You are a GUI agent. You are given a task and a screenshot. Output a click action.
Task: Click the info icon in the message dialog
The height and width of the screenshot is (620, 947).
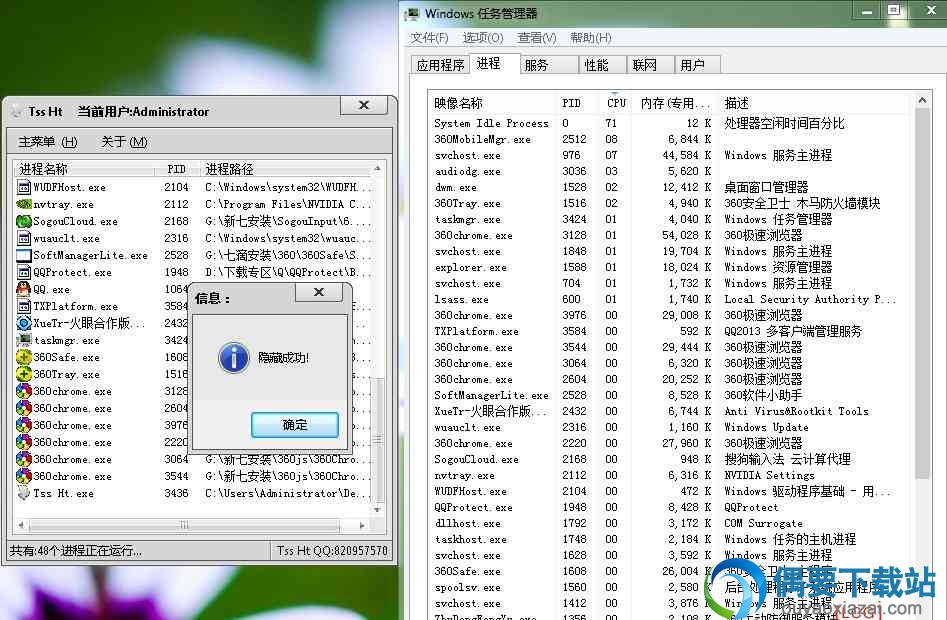coord(234,357)
